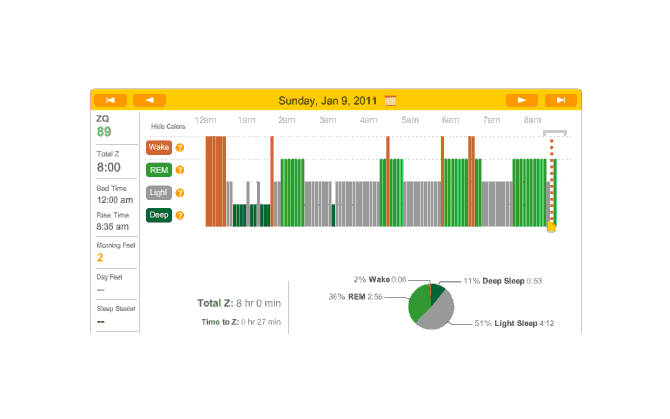The image size is (670, 419).
Task: Open help icon next to REM
Action: pos(180,170)
